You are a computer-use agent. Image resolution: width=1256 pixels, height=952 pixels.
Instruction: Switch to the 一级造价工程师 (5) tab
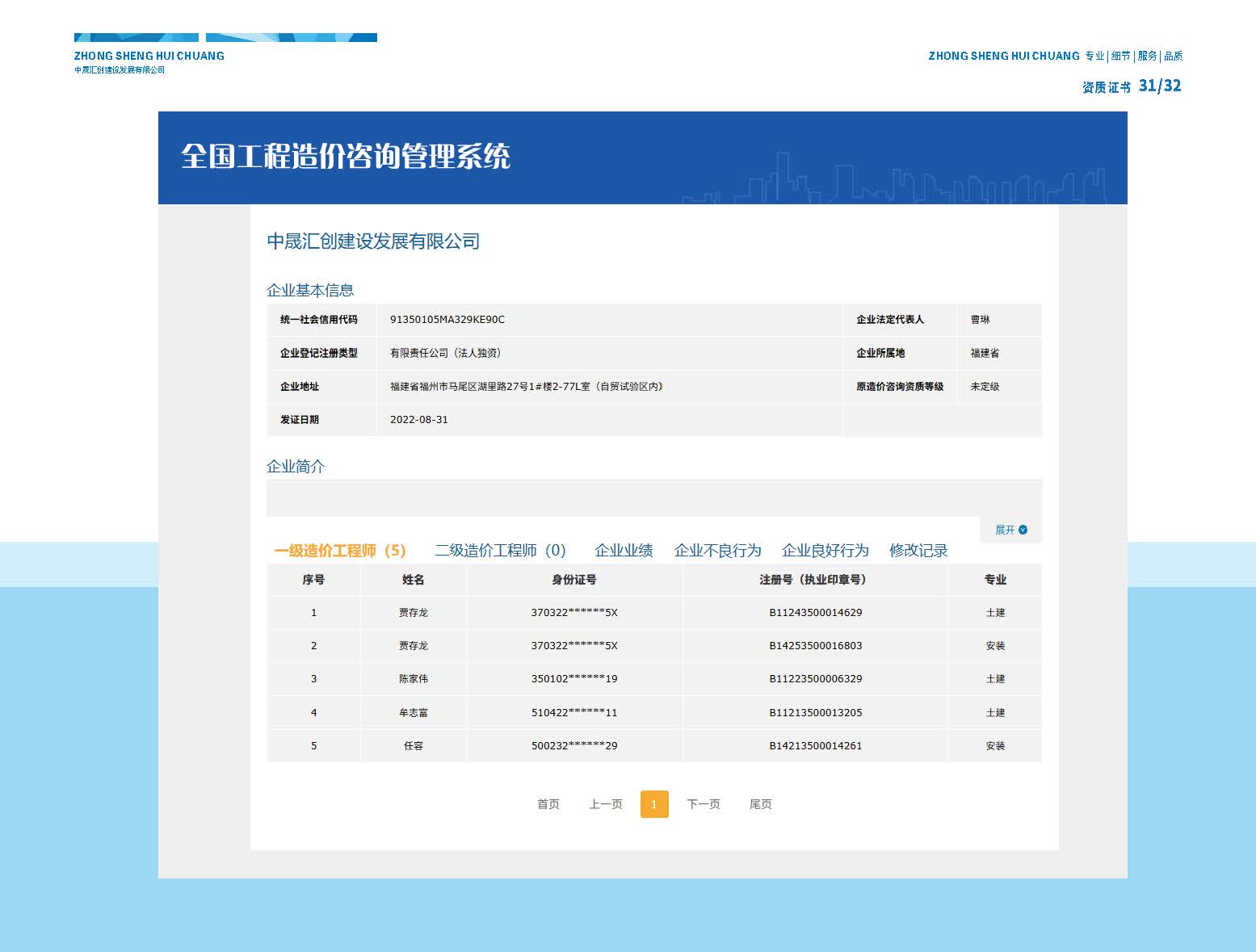click(x=339, y=551)
